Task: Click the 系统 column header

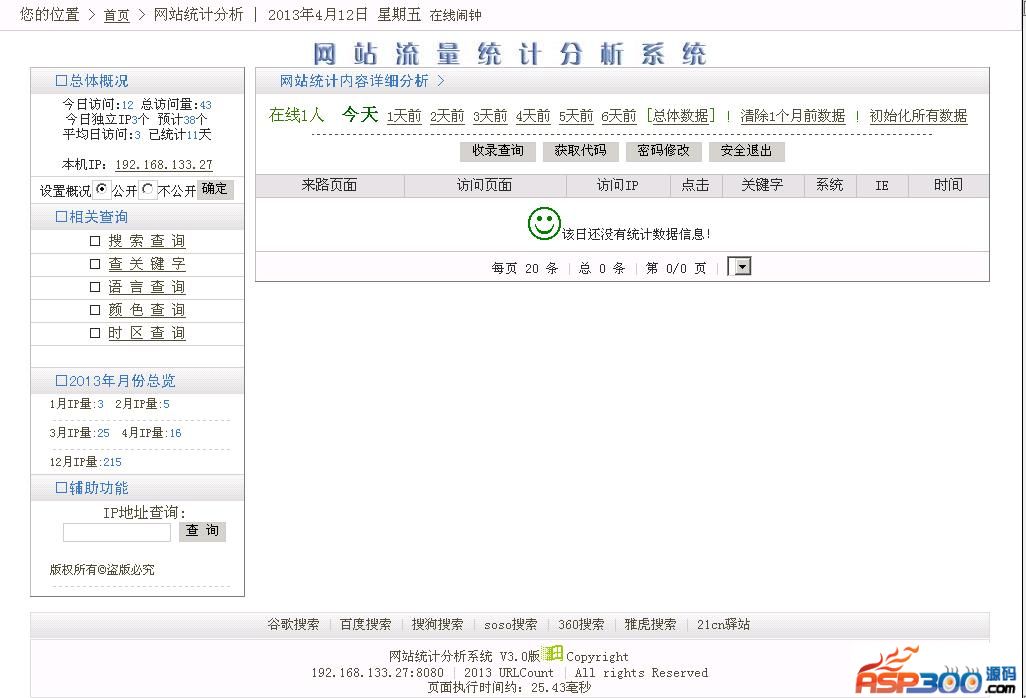Action: coord(830,186)
